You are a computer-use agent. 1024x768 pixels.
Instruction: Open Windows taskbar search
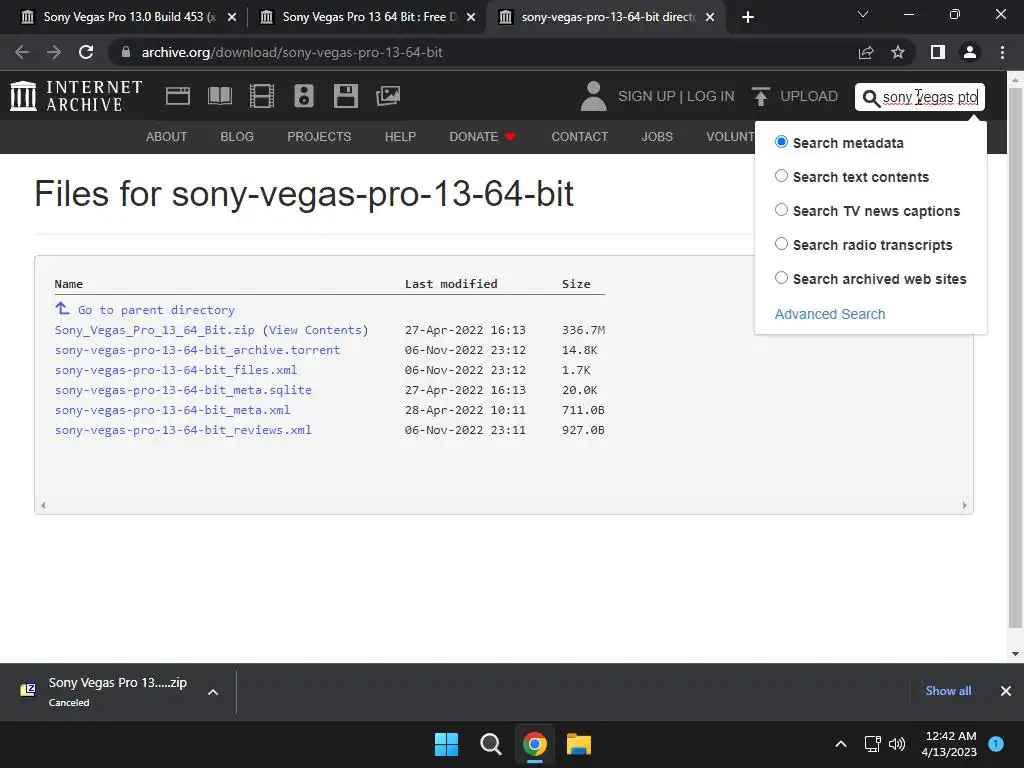[490, 744]
